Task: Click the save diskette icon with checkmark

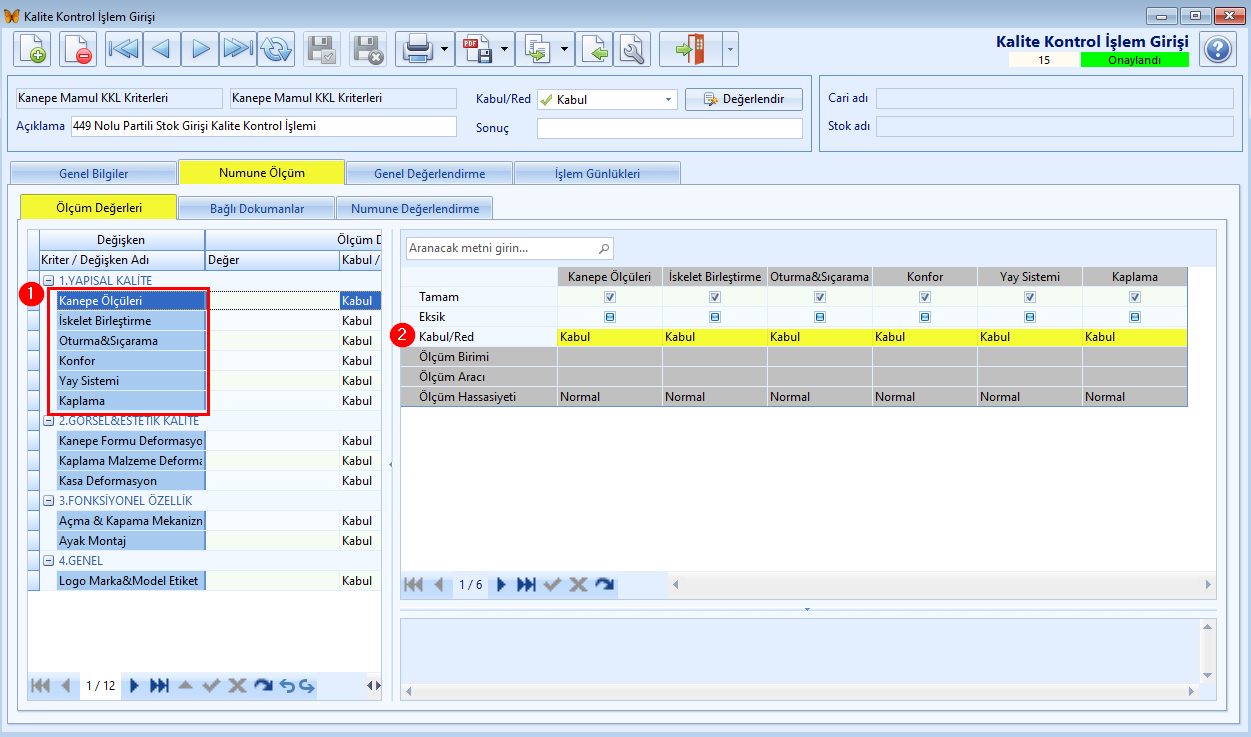Action: click(x=322, y=49)
